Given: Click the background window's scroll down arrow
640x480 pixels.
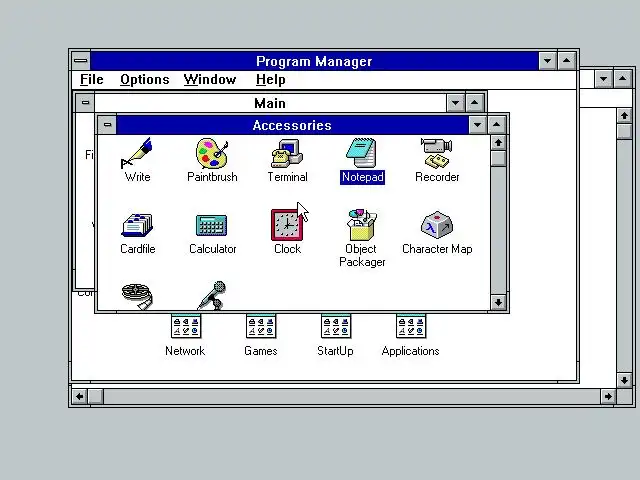Looking at the screenshot, I should [624, 380].
